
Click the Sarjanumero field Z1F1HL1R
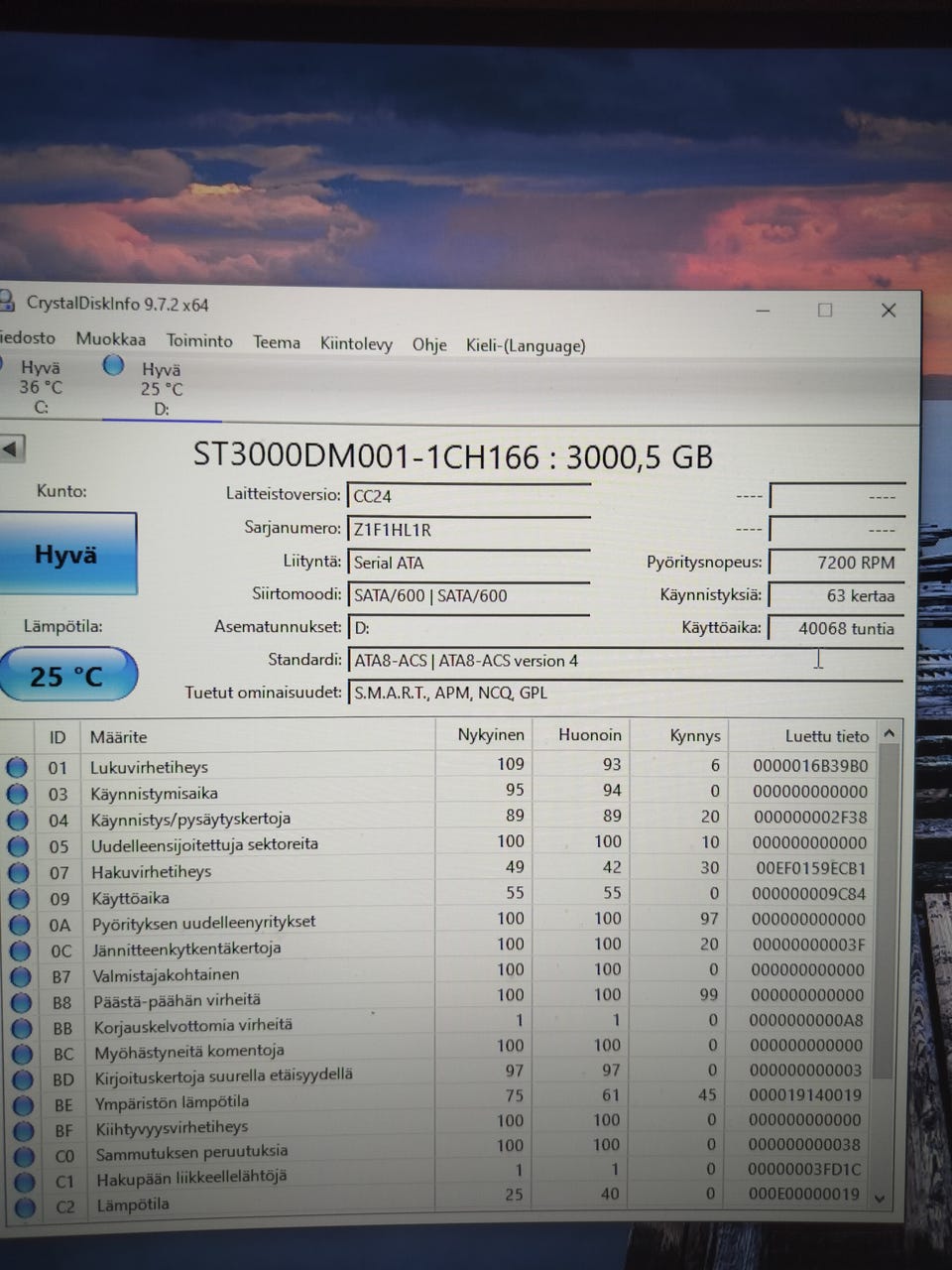tap(469, 530)
